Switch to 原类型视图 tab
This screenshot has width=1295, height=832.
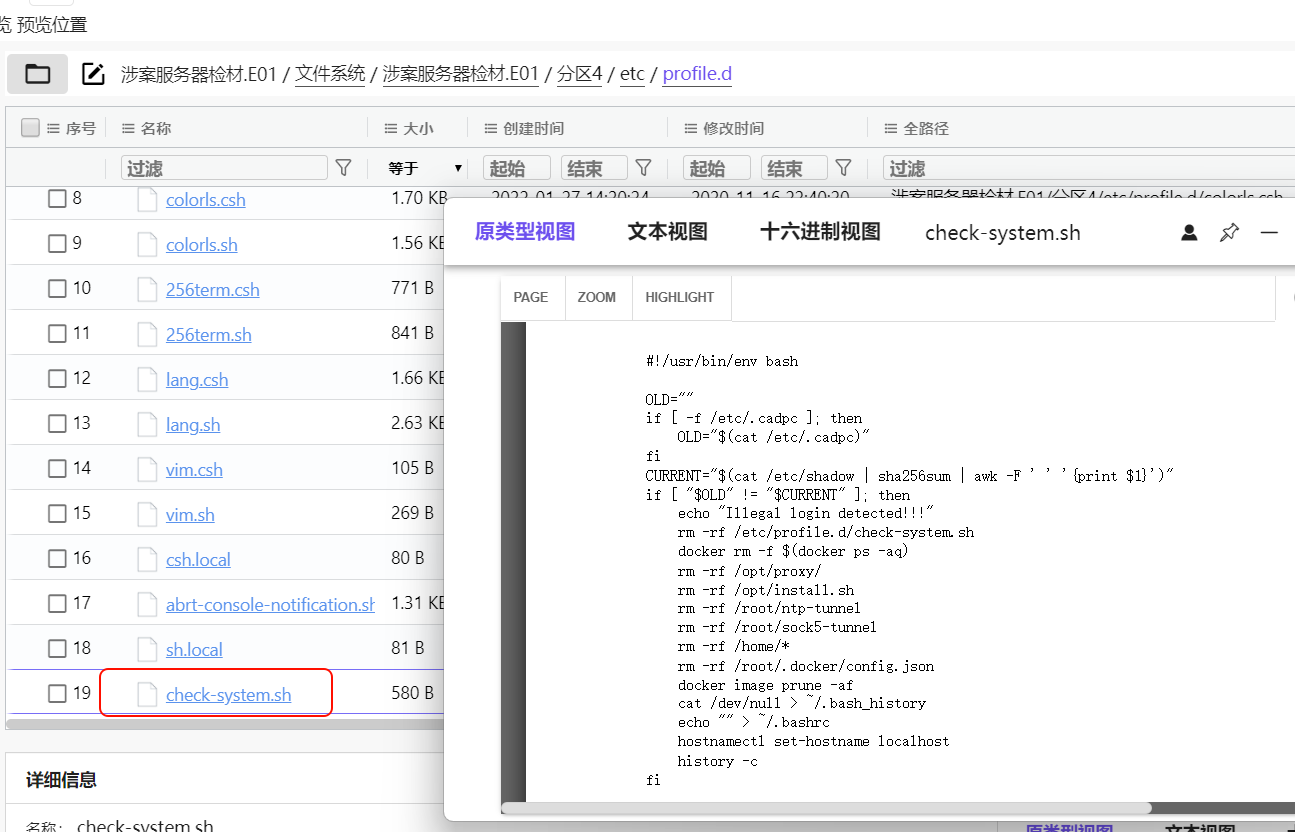[525, 232]
